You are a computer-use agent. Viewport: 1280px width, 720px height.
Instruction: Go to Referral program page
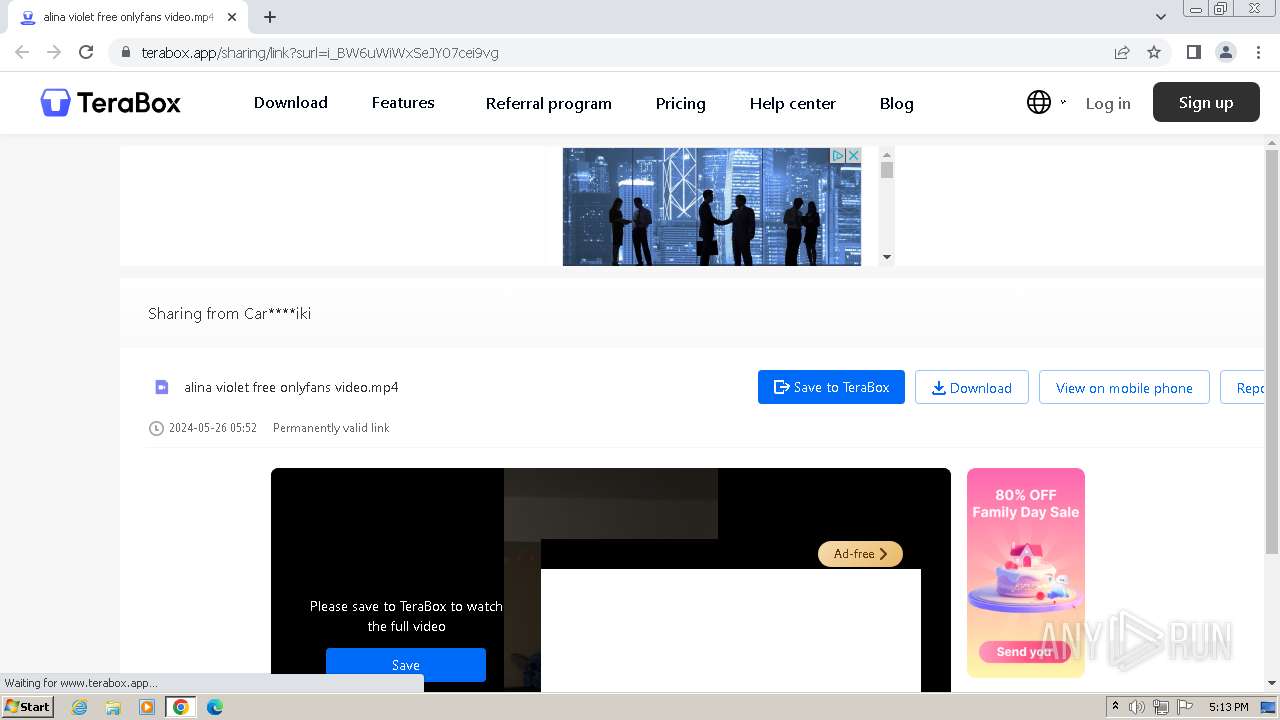[x=549, y=103]
